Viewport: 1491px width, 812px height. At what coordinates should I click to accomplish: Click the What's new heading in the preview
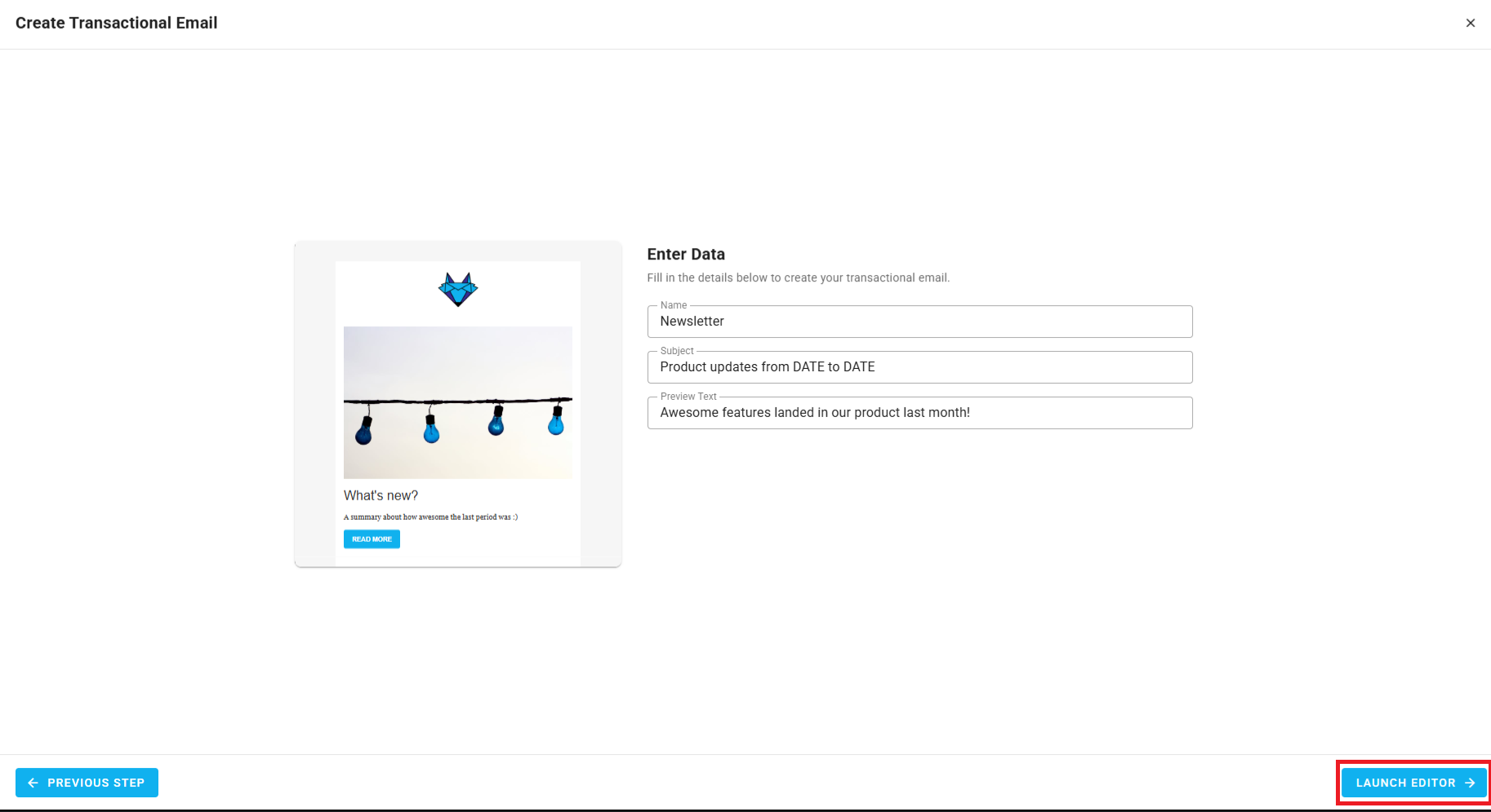click(381, 495)
